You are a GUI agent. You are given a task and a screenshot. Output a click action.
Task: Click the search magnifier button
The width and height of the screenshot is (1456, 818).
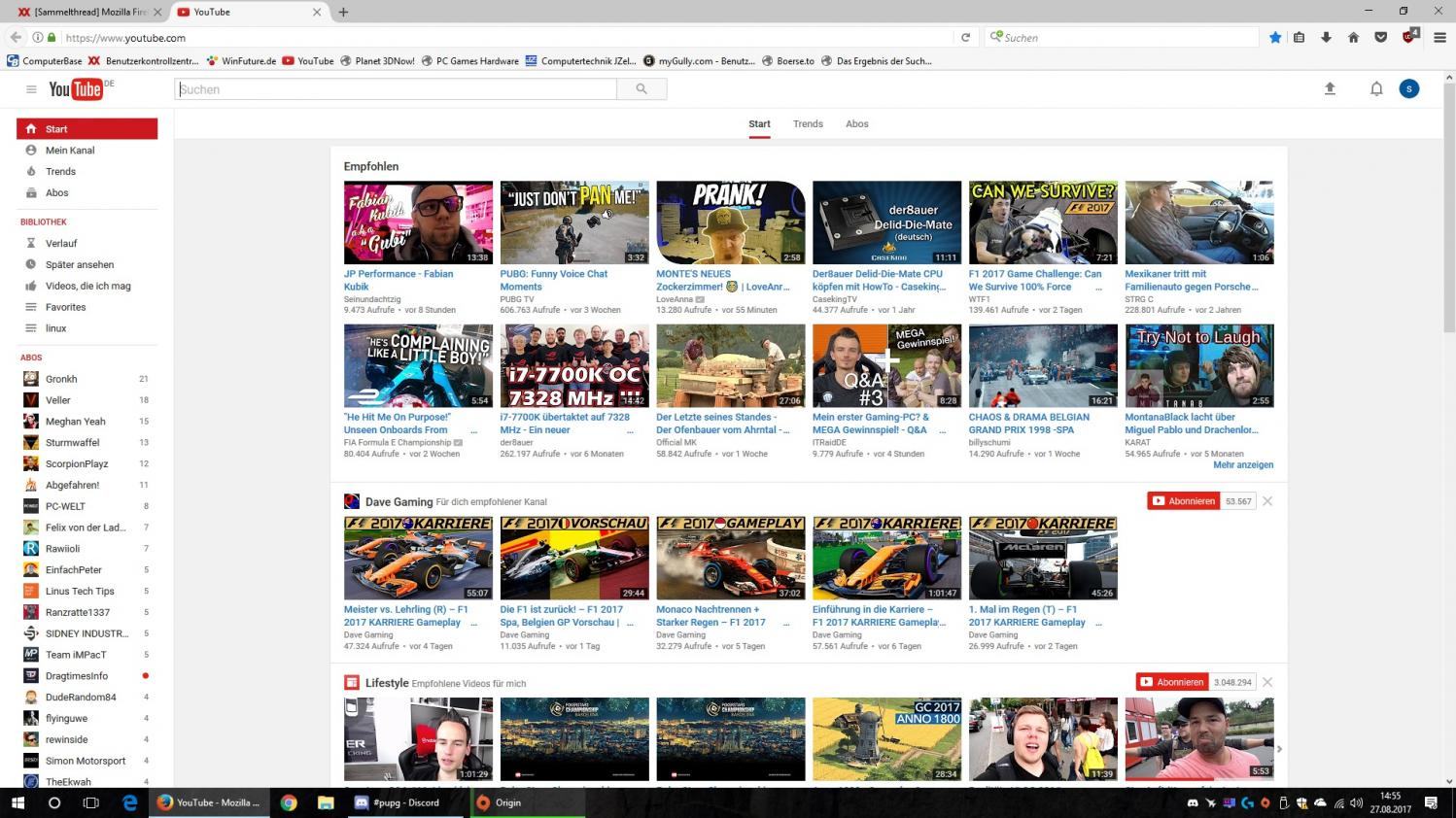point(641,89)
